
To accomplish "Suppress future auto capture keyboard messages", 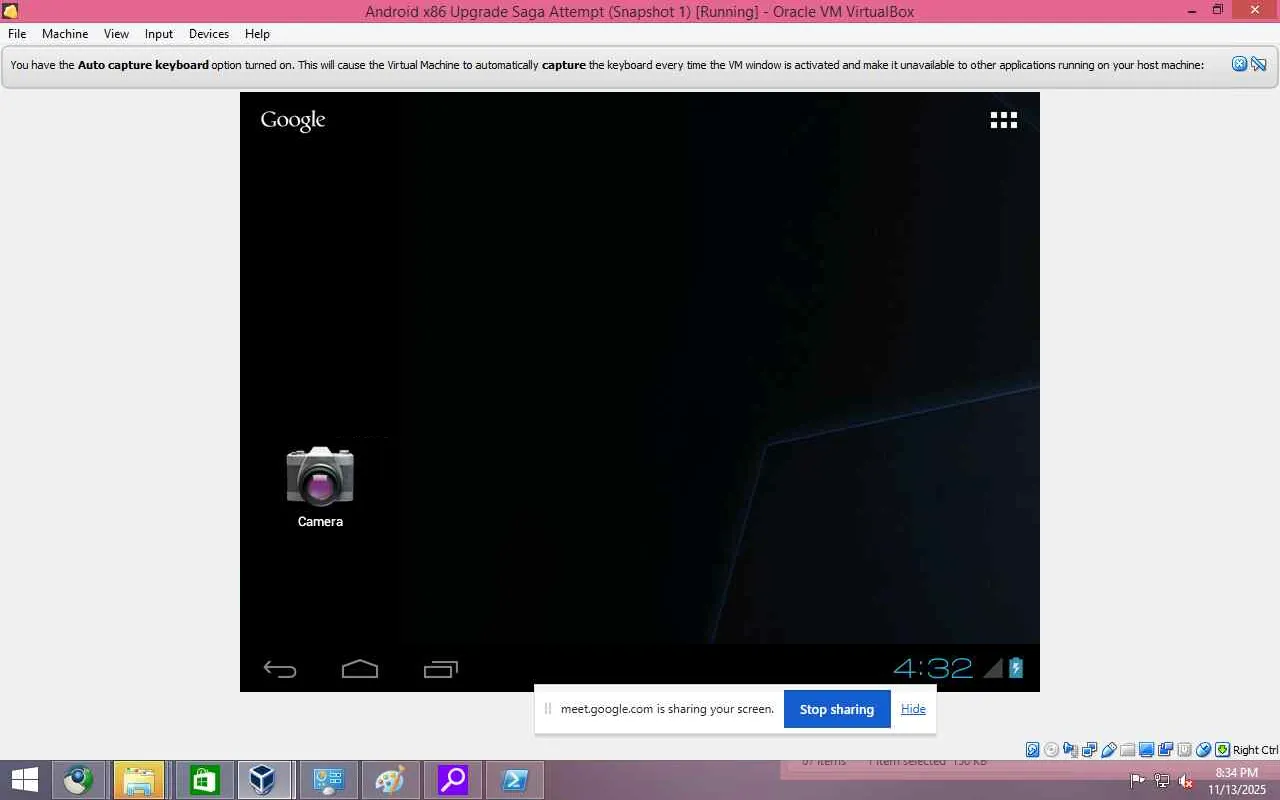I will (x=1259, y=64).
